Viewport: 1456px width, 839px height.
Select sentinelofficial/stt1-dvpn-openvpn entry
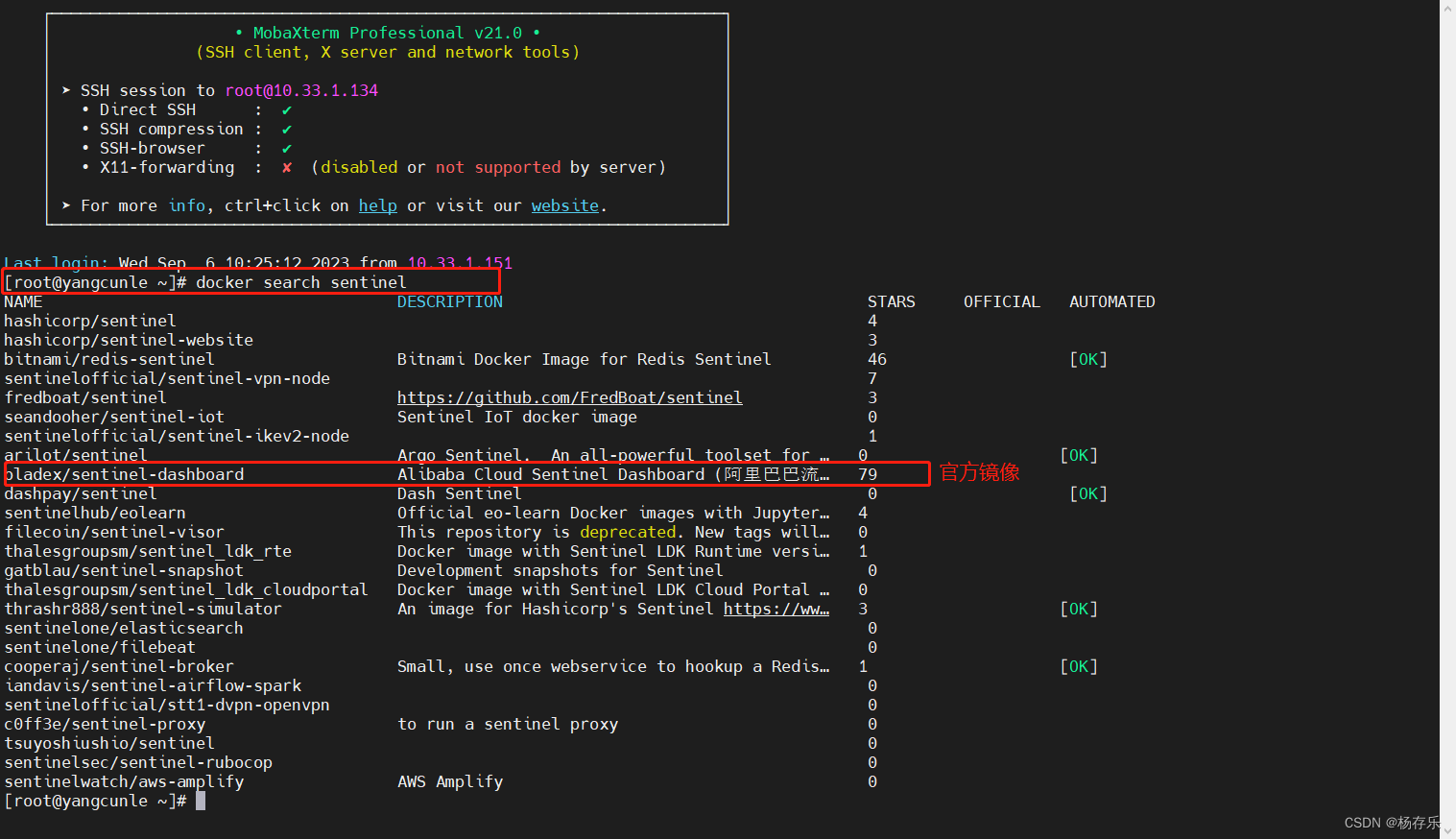[x=167, y=705]
